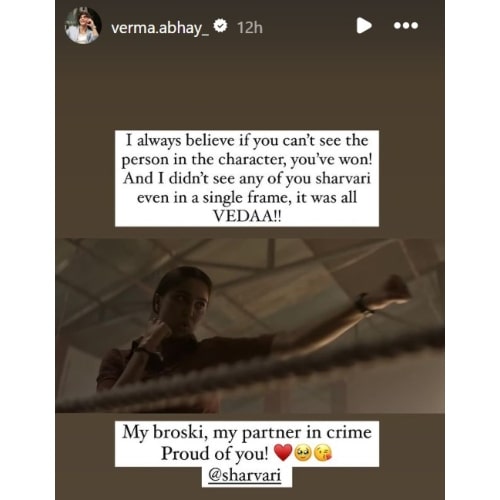Click the verma.abhay_ username
This screenshot has height=500, width=500.
(x=160, y=28)
